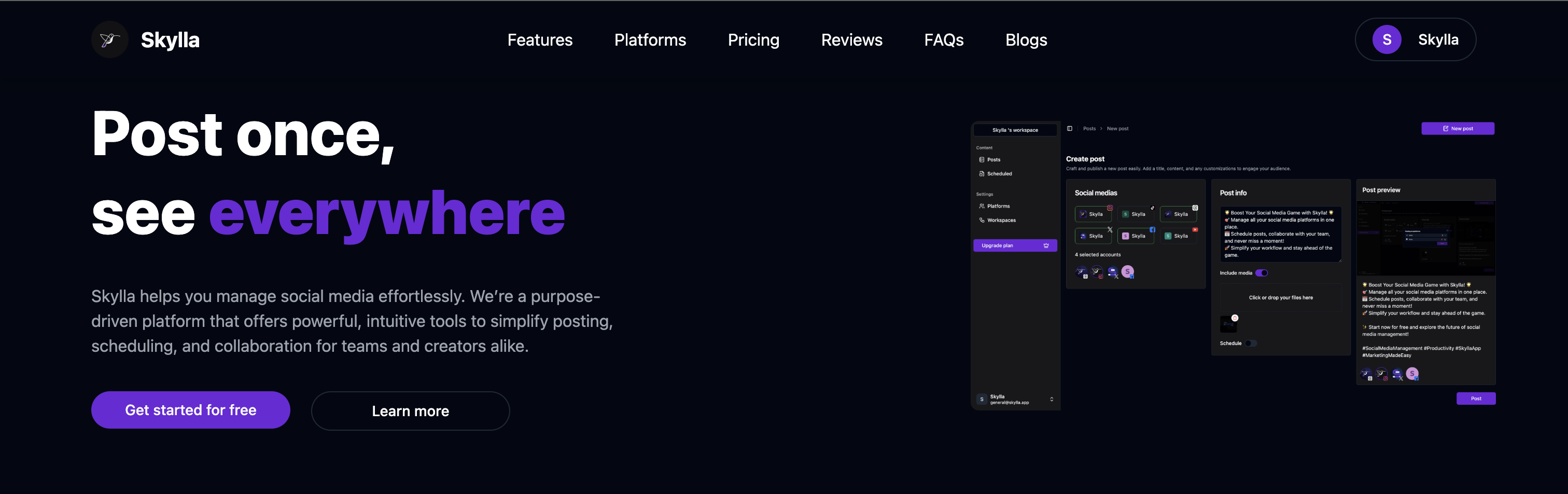Image resolution: width=1568 pixels, height=494 pixels.
Task: Click the X avatar under 4 selected accounts
Action: tap(1113, 272)
